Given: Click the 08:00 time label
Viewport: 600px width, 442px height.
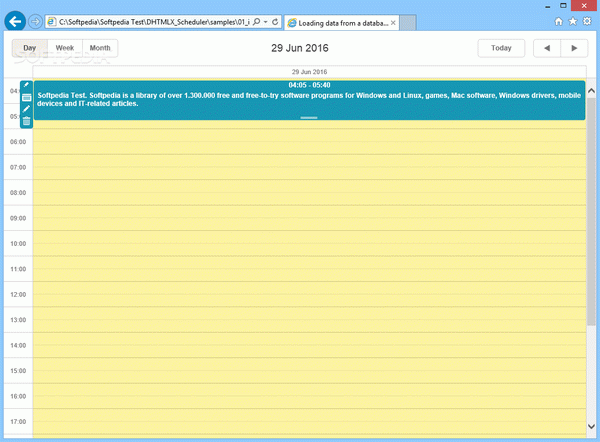Looking at the screenshot, I should 18,193.
